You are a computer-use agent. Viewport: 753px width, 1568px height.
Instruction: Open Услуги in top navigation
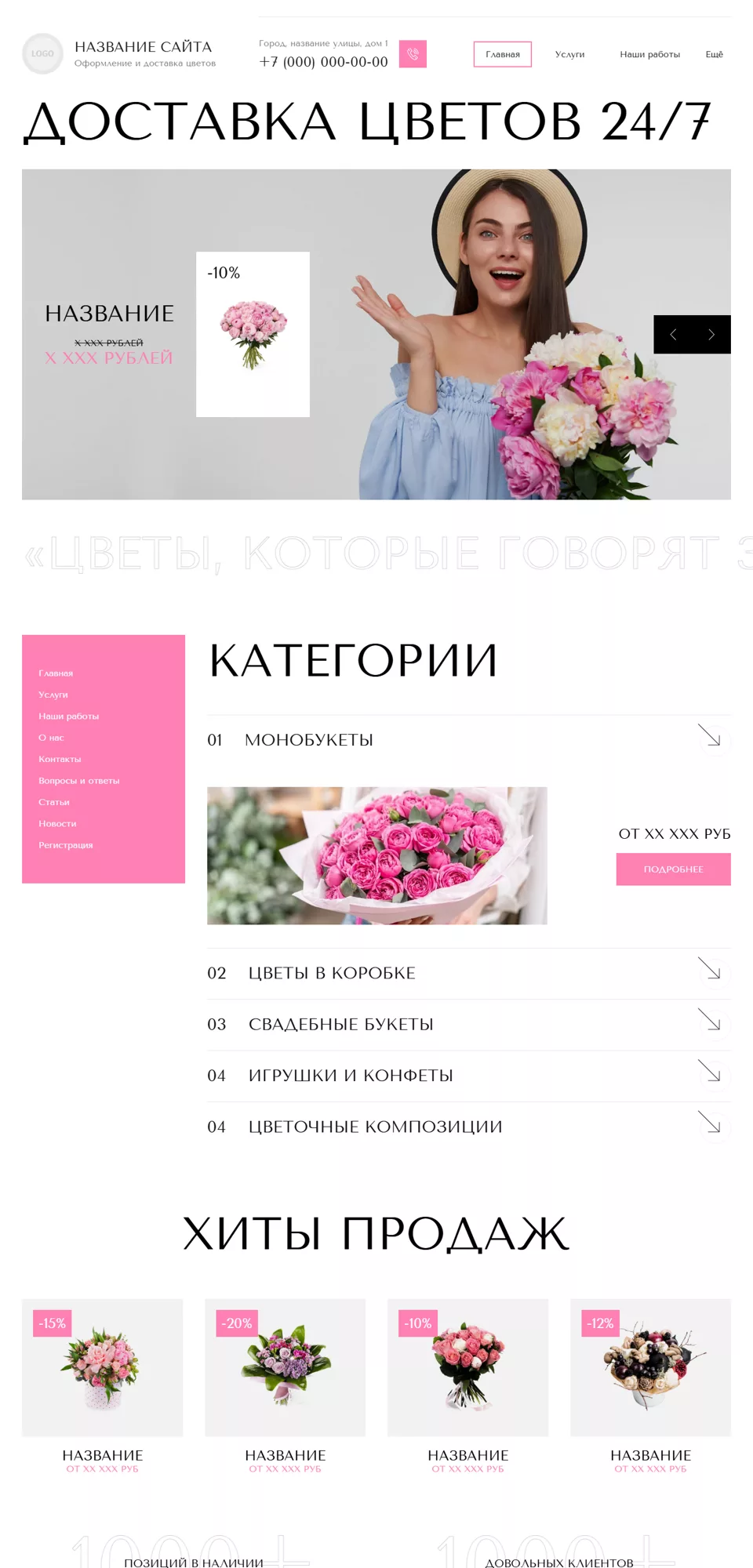click(x=569, y=54)
